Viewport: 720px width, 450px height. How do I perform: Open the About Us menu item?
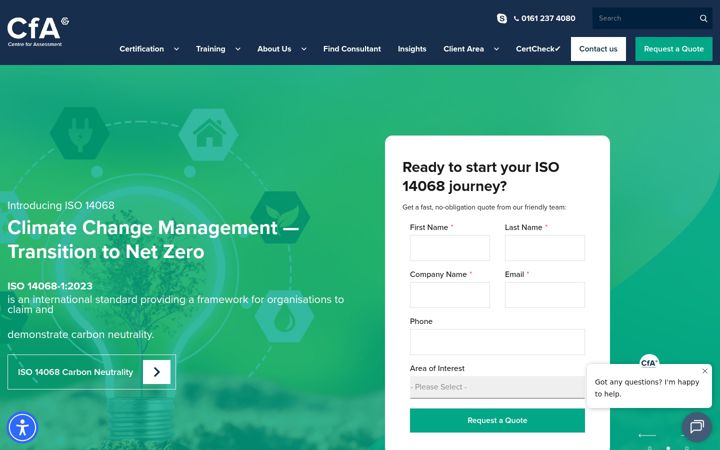click(x=274, y=49)
